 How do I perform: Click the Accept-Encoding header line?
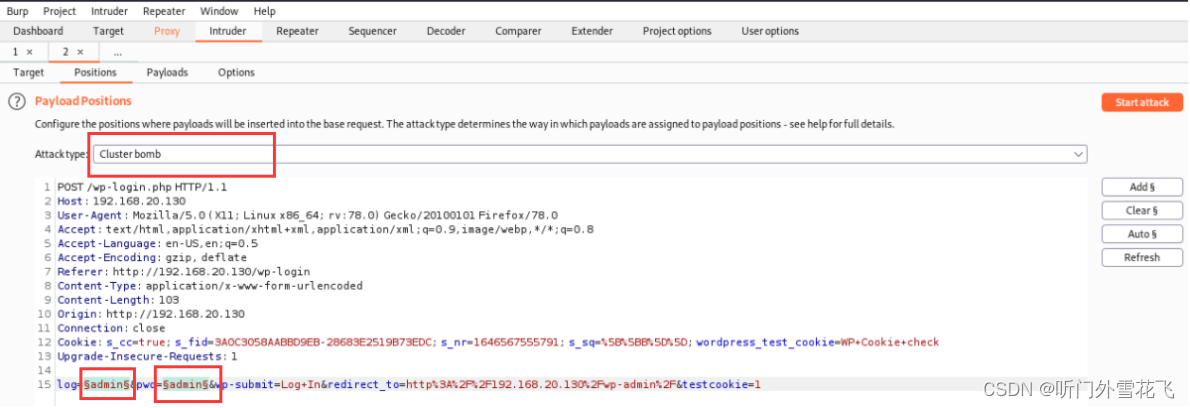pos(152,258)
